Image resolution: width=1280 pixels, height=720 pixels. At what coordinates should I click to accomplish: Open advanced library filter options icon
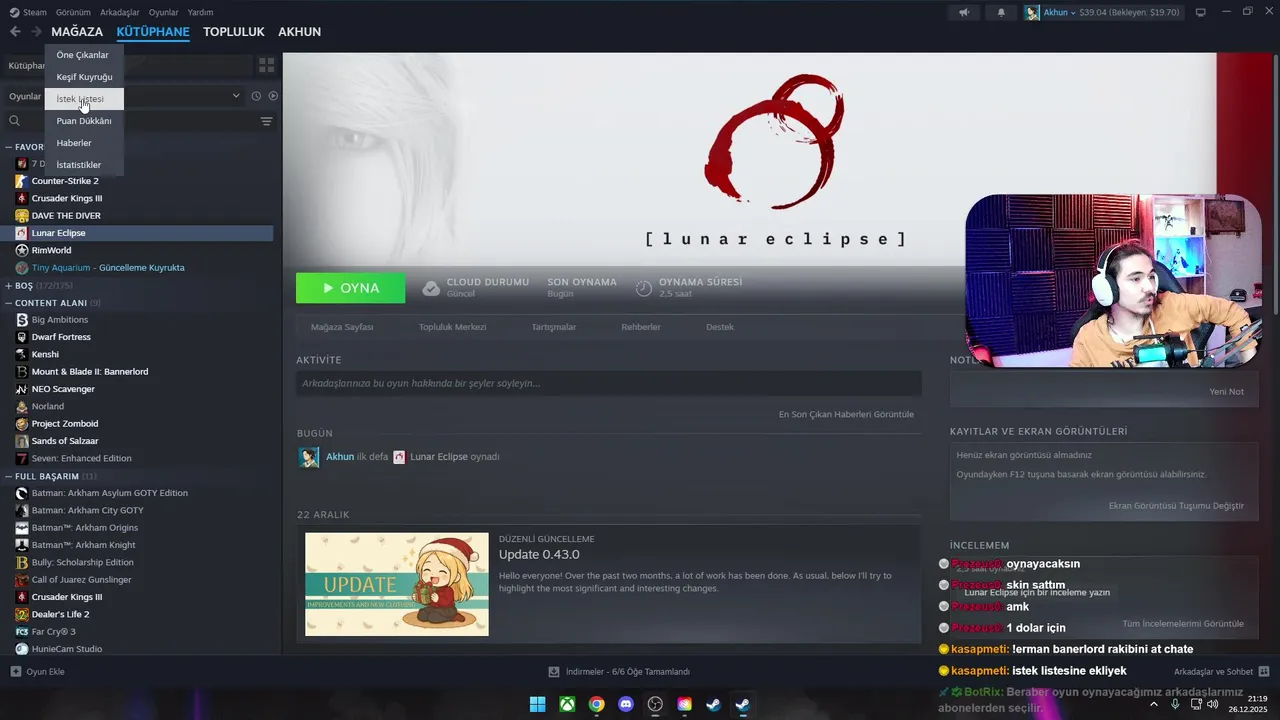pos(266,121)
